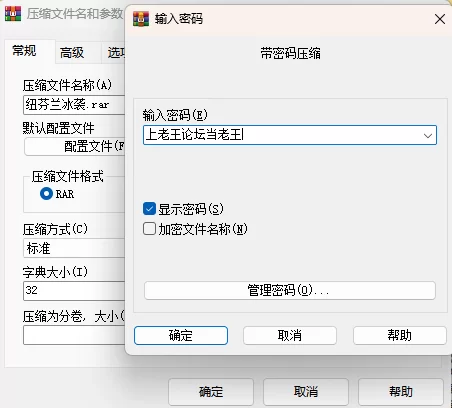Switch to the 高级 tab

(x=72, y=53)
